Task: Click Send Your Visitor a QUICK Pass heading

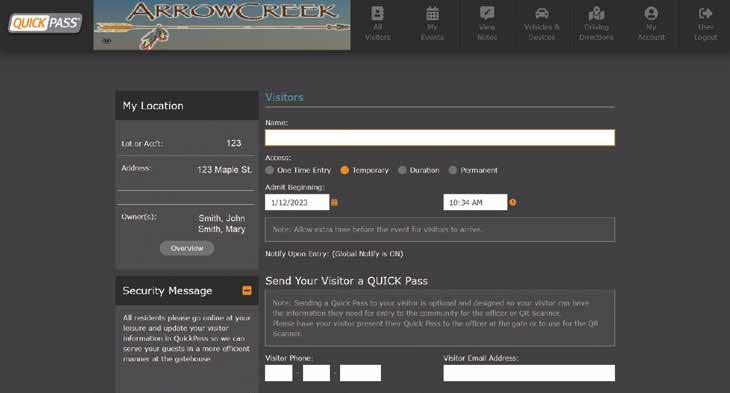Action: (x=346, y=281)
